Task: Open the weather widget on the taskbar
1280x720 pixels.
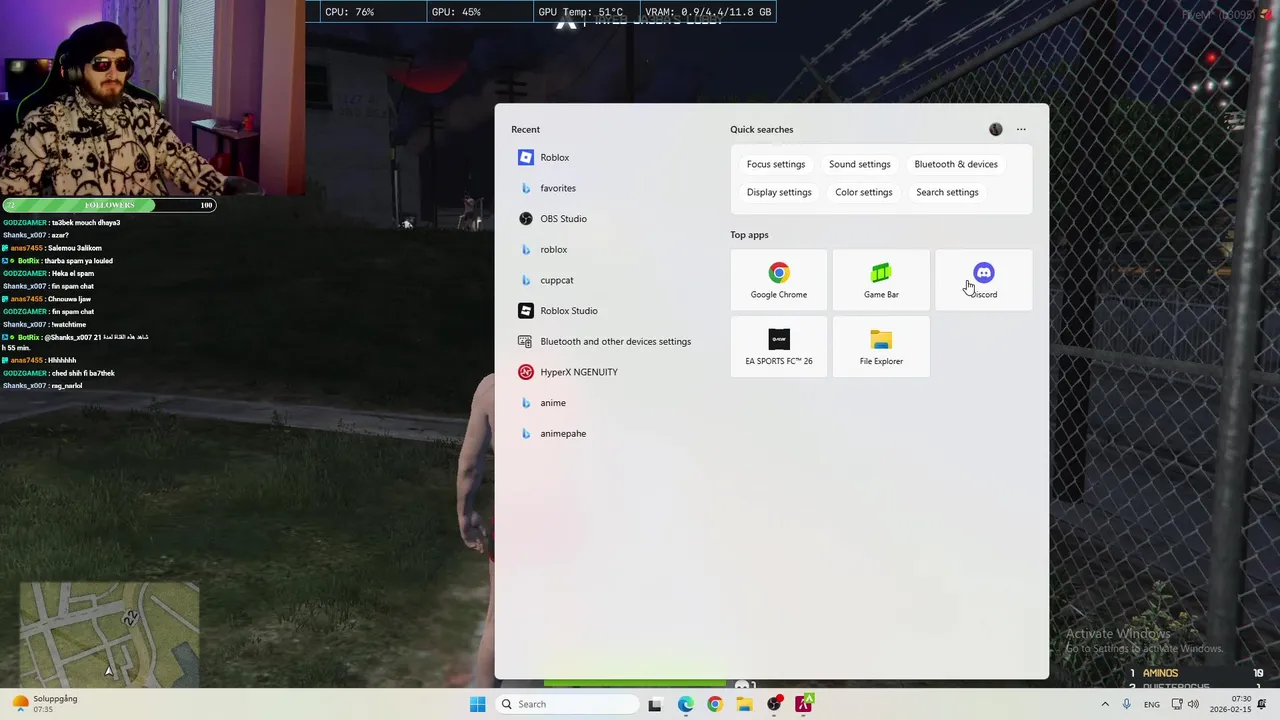Action: click(45, 704)
